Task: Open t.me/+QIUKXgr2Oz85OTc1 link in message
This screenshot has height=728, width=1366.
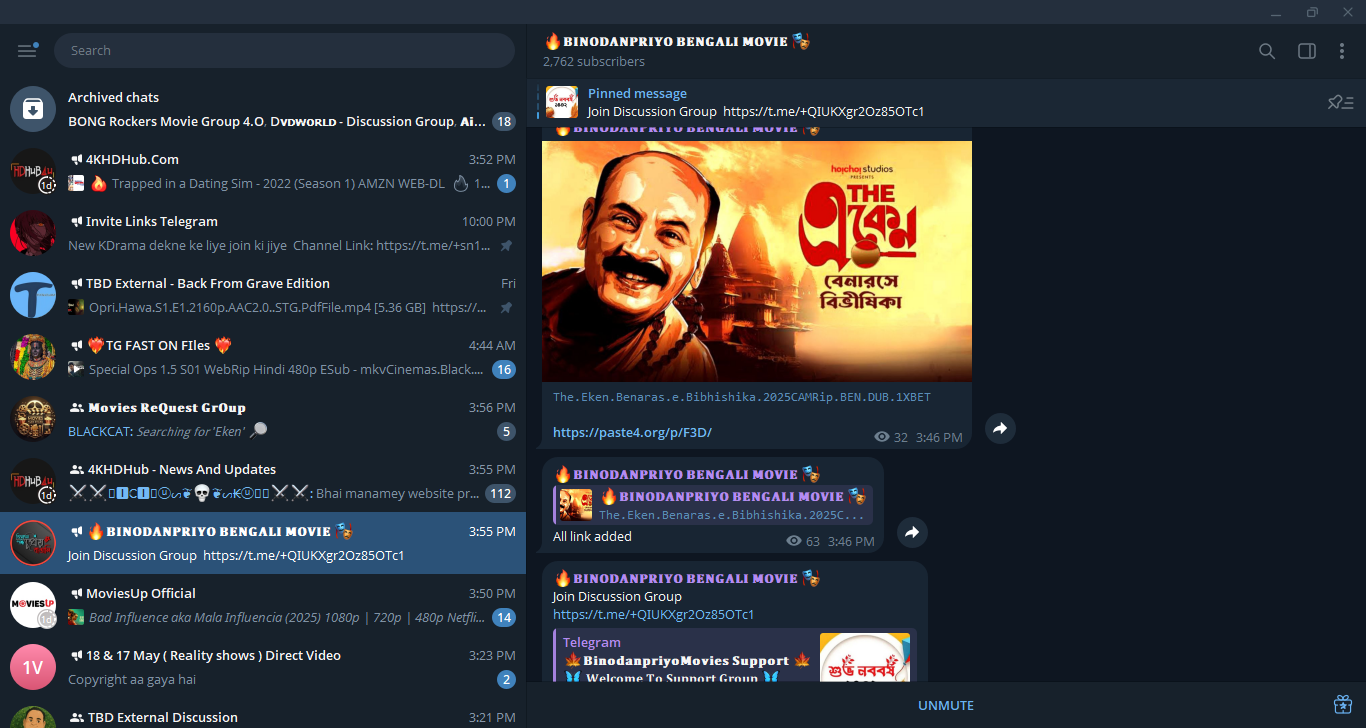Action: pyautogui.click(x=654, y=614)
